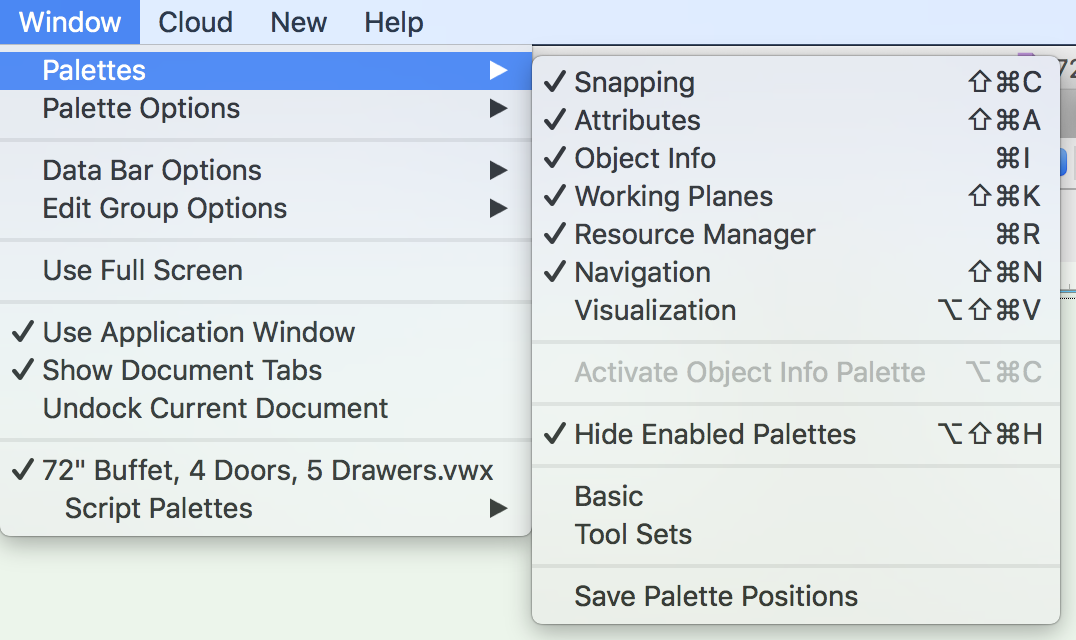Click Save Palette Positions
The height and width of the screenshot is (640, 1076).
716,596
